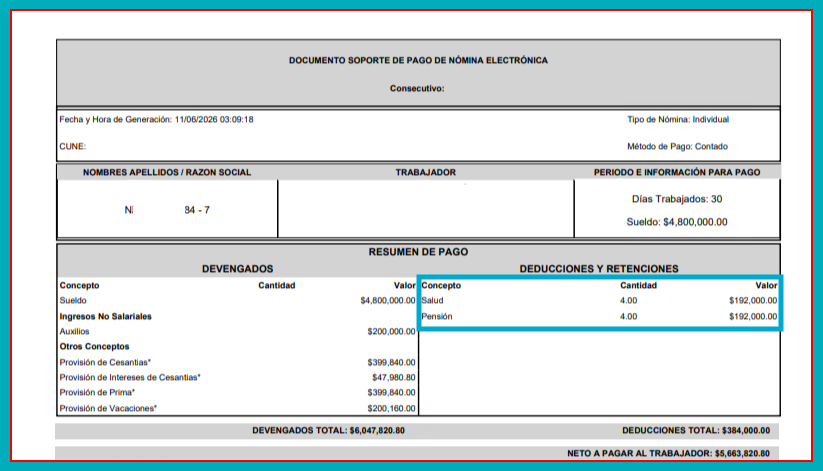
Task: Click 'Provisión de Prima*' row label
Action: [x=97, y=392]
